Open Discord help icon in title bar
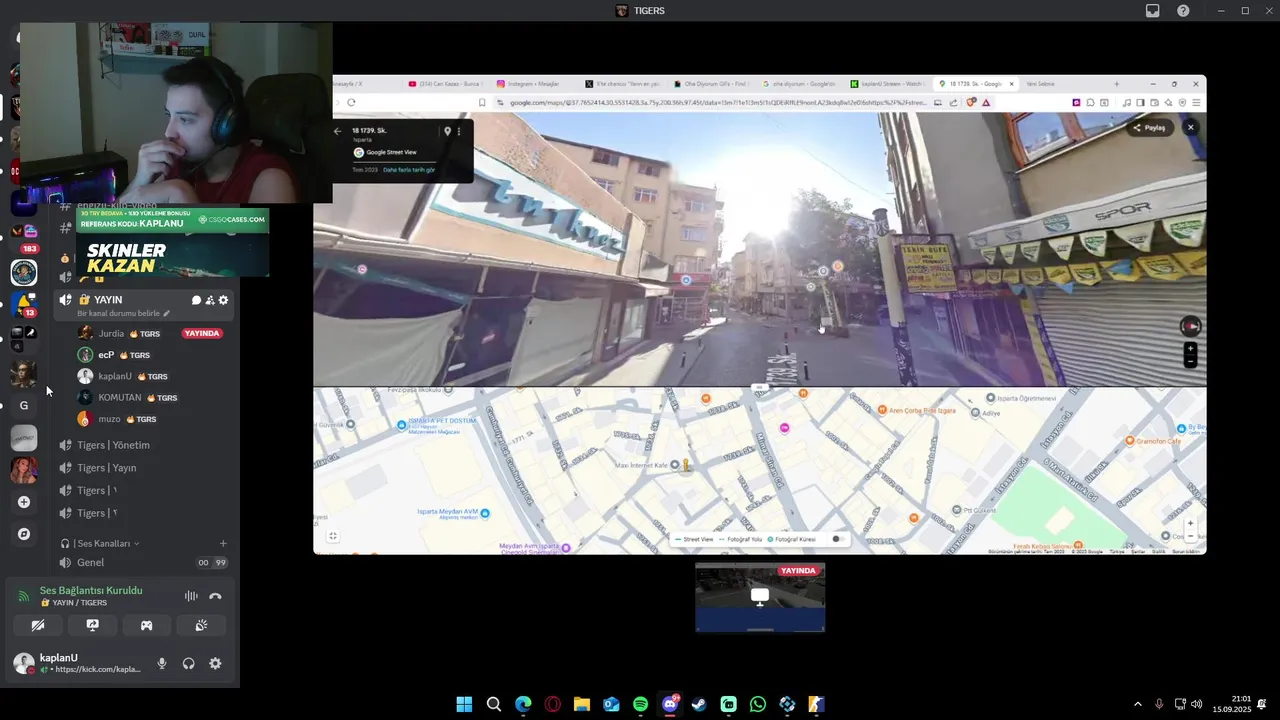Image resolution: width=1280 pixels, height=720 pixels. pyautogui.click(x=1183, y=10)
